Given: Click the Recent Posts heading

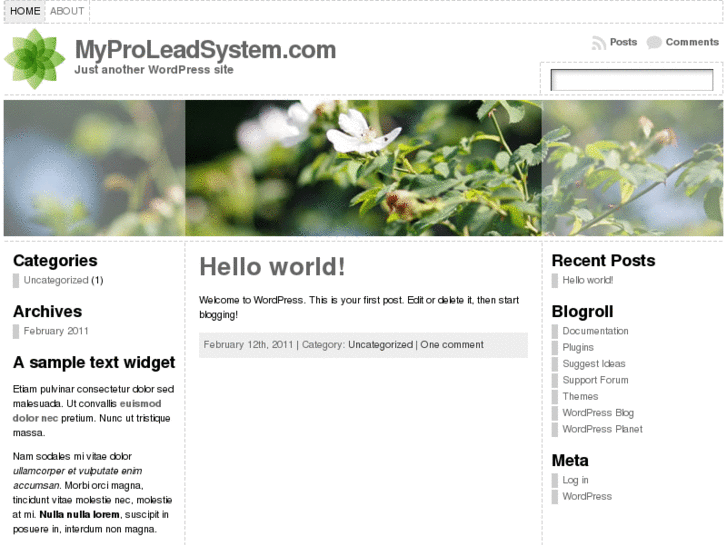Looking at the screenshot, I should click(603, 261).
